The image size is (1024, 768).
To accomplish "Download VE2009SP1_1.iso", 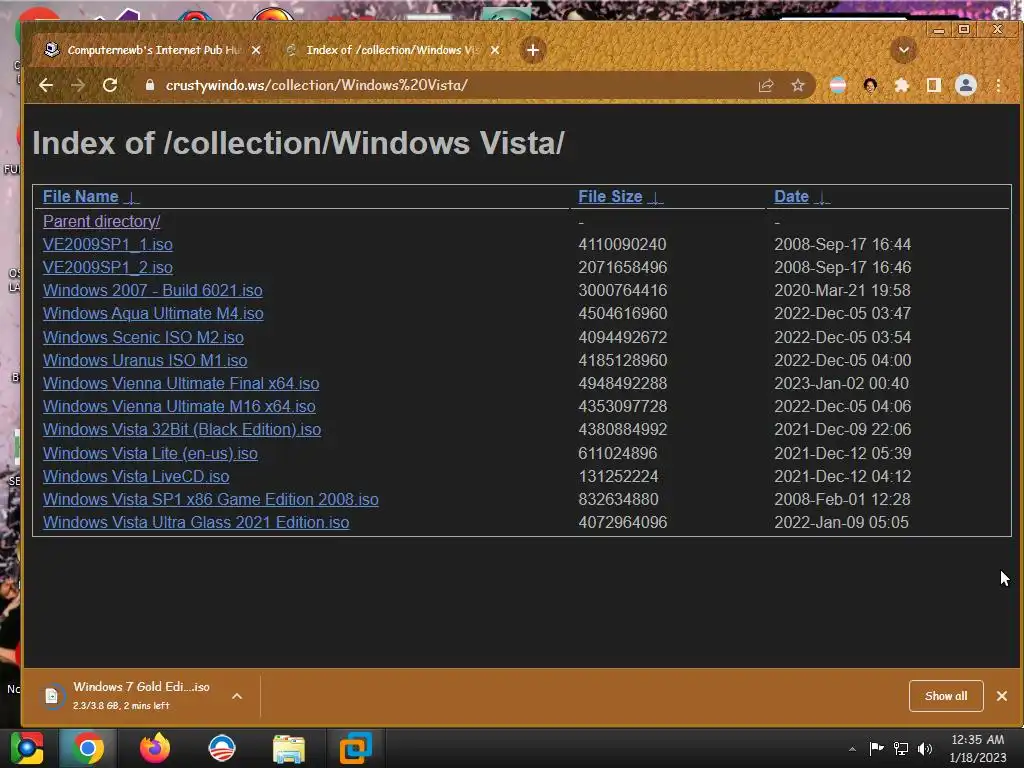I will 108,244.
